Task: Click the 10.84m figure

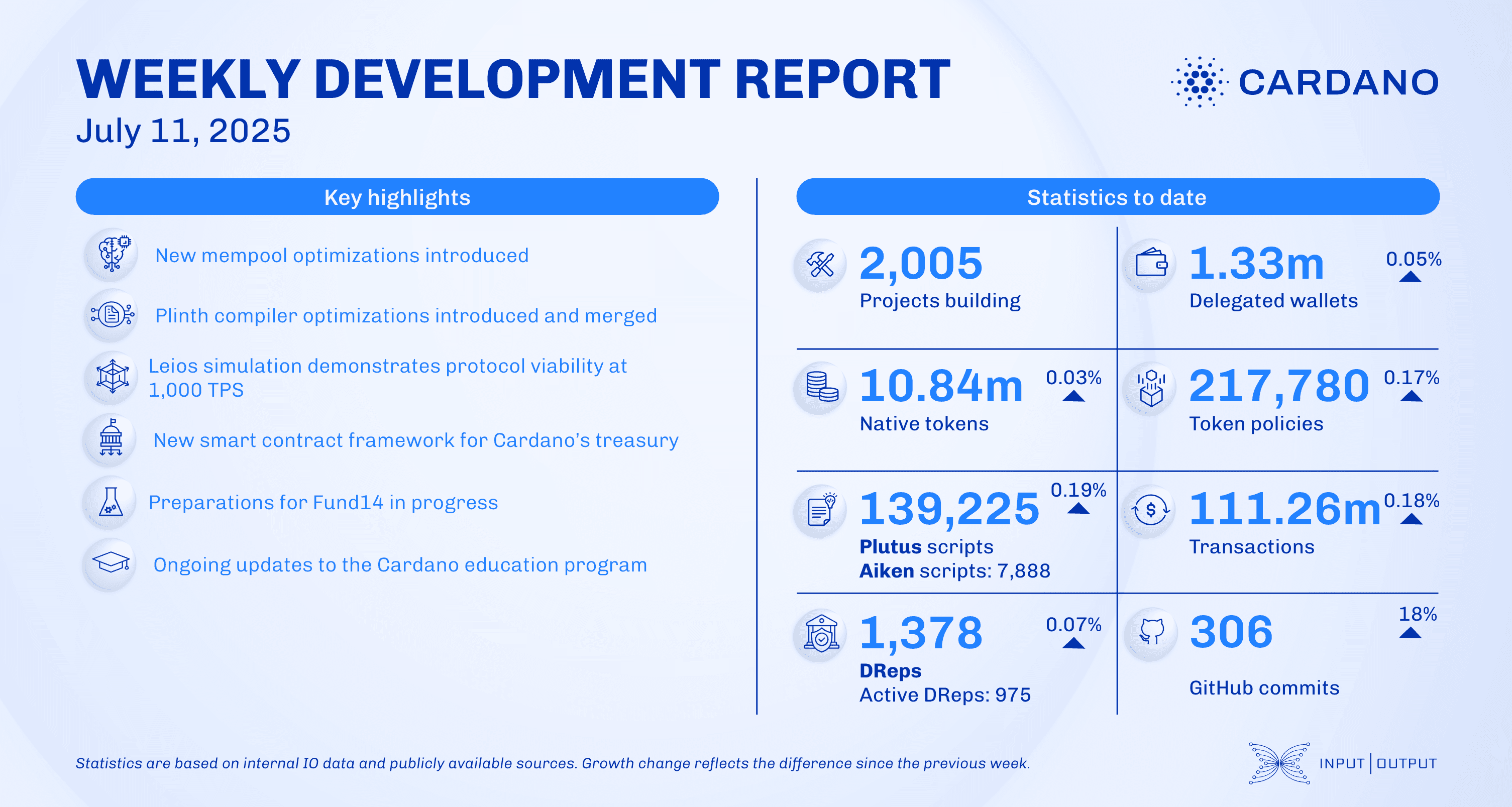Action: point(940,386)
